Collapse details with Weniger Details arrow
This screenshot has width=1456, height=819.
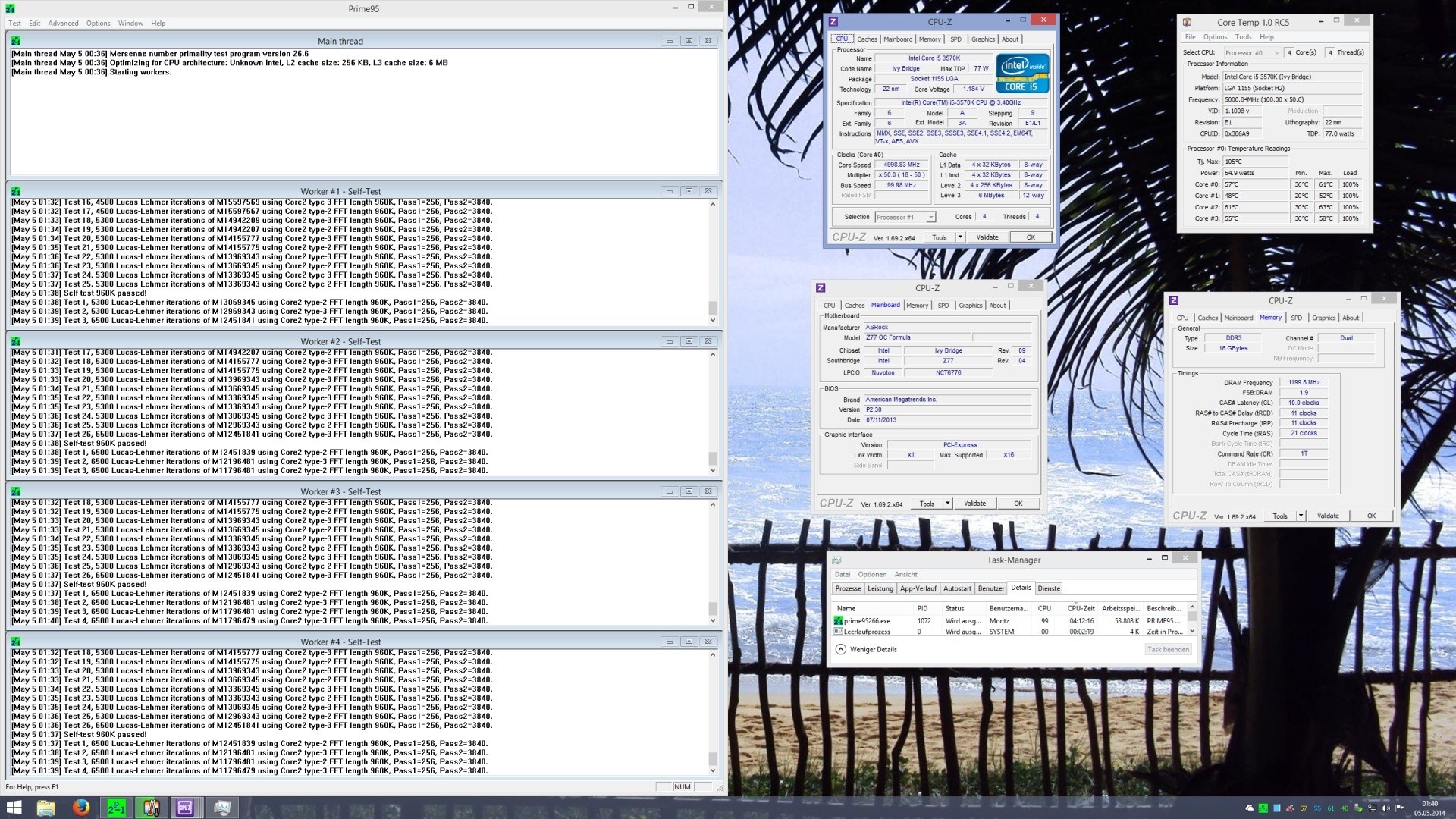click(841, 649)
